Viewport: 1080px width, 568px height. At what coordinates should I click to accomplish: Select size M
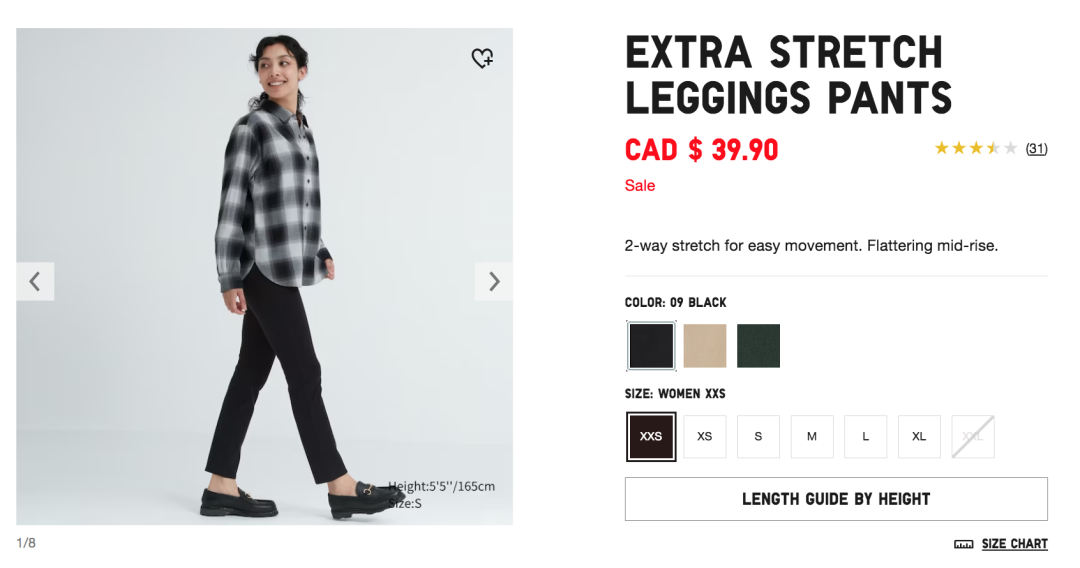812,437
